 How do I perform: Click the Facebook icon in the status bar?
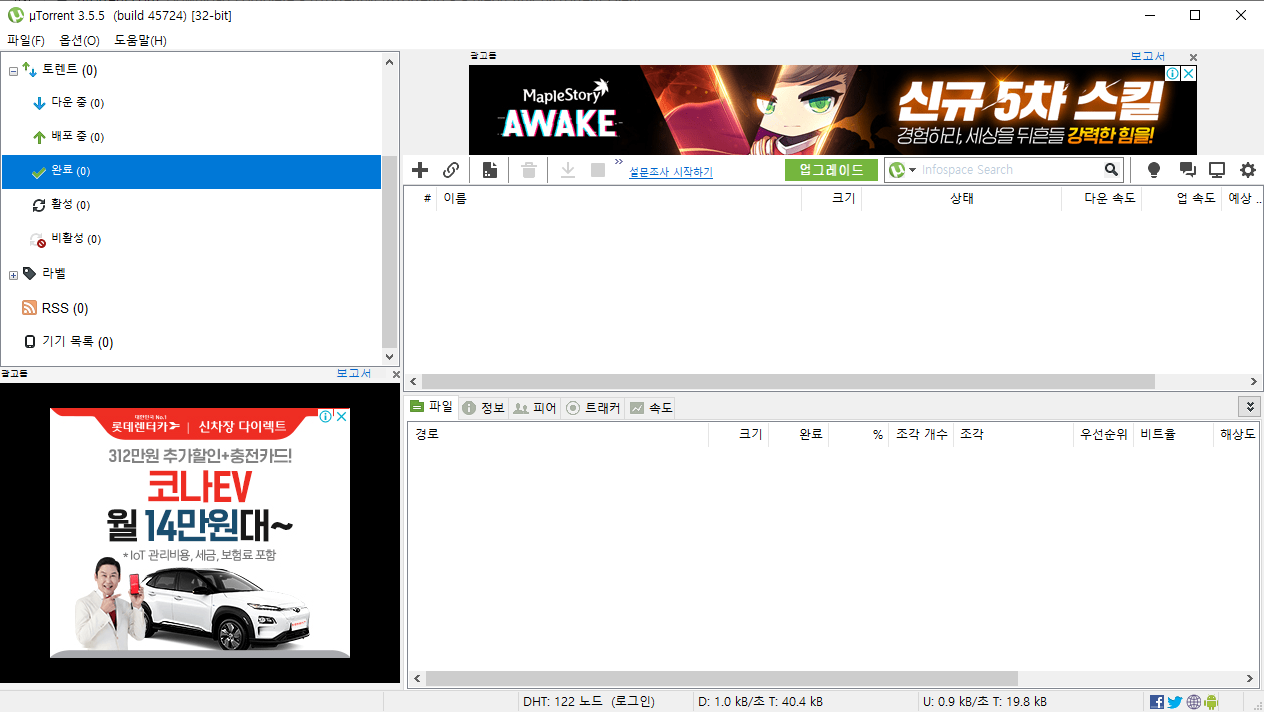[x=1157, y=702]
